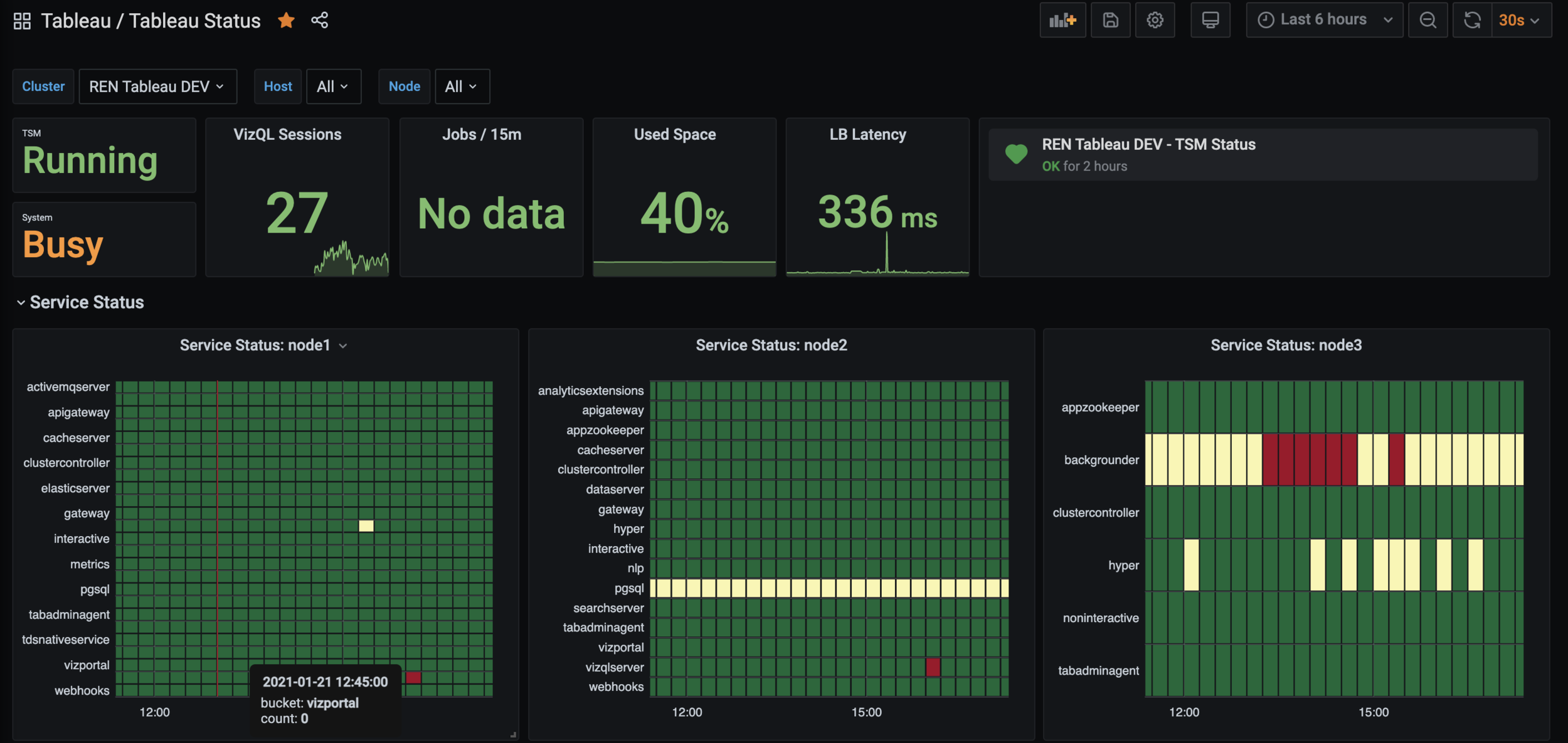1568x743 pixels.
Task: Click the refresh dashboard icon
Action: (x=1472, y=20)
